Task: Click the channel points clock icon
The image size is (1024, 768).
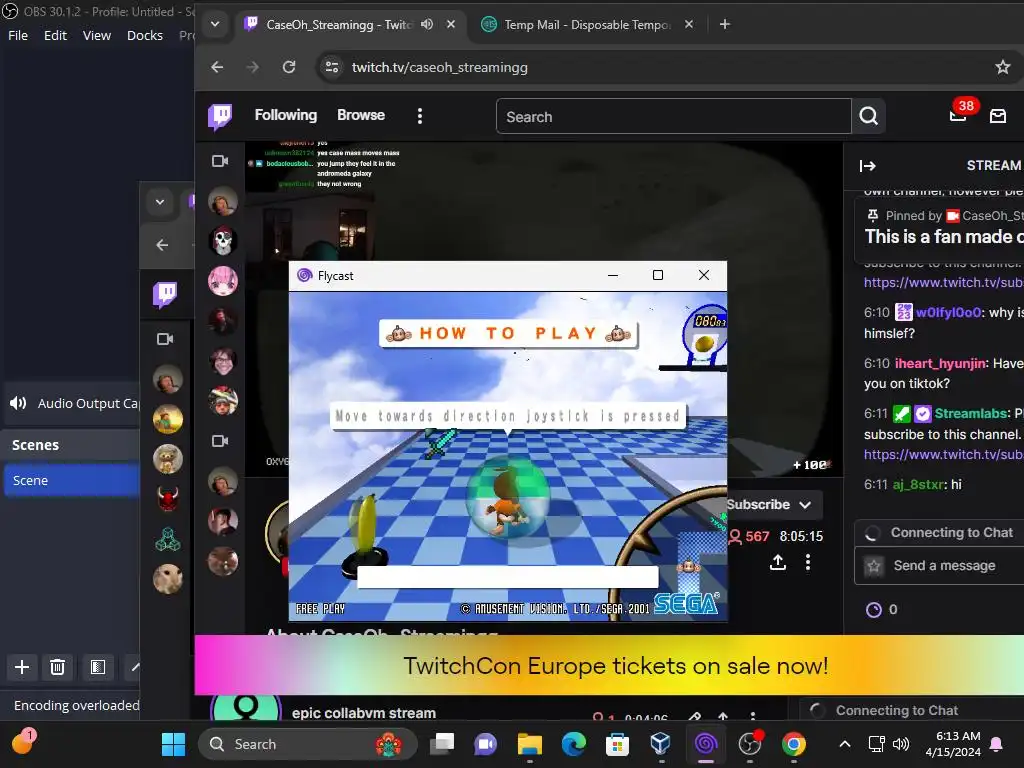Action: tap(873, 609)
